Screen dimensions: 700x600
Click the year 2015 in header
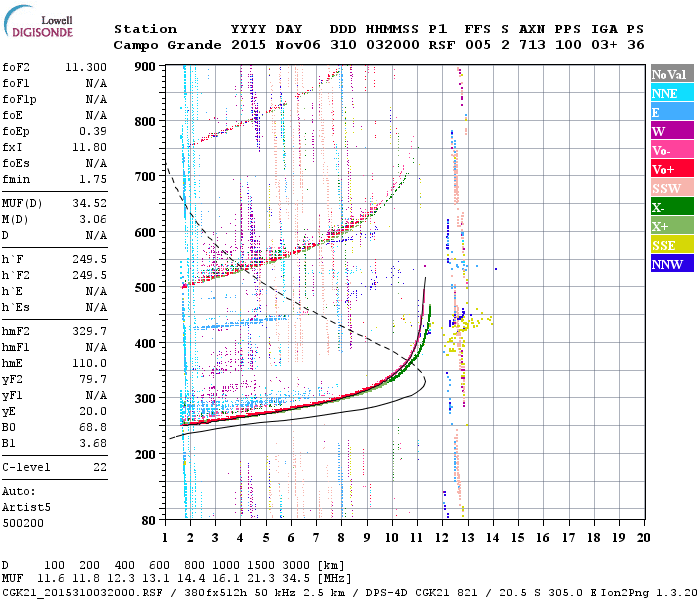click(x=249, y=45)
